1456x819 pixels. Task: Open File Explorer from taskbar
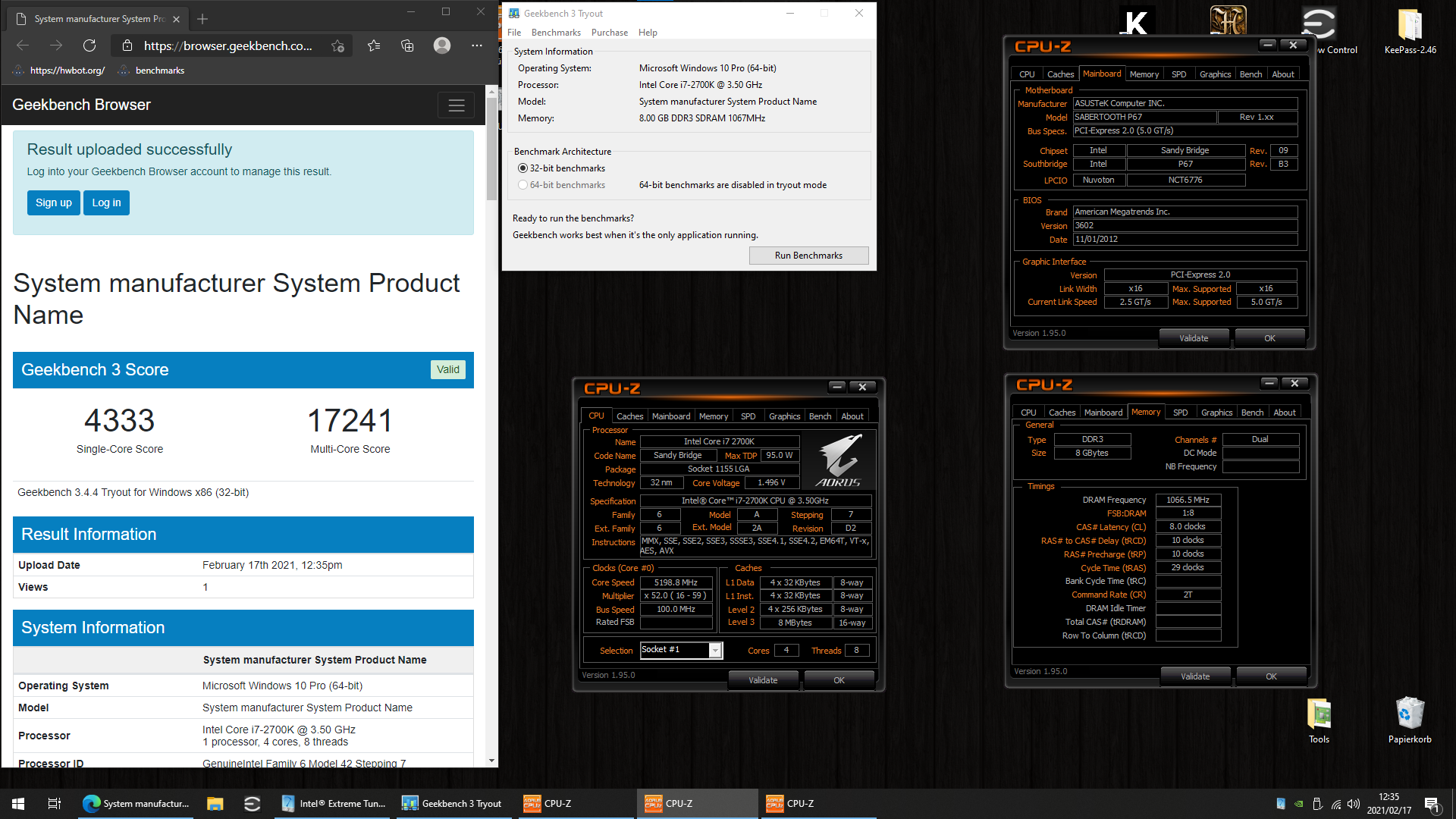[215, 804]
